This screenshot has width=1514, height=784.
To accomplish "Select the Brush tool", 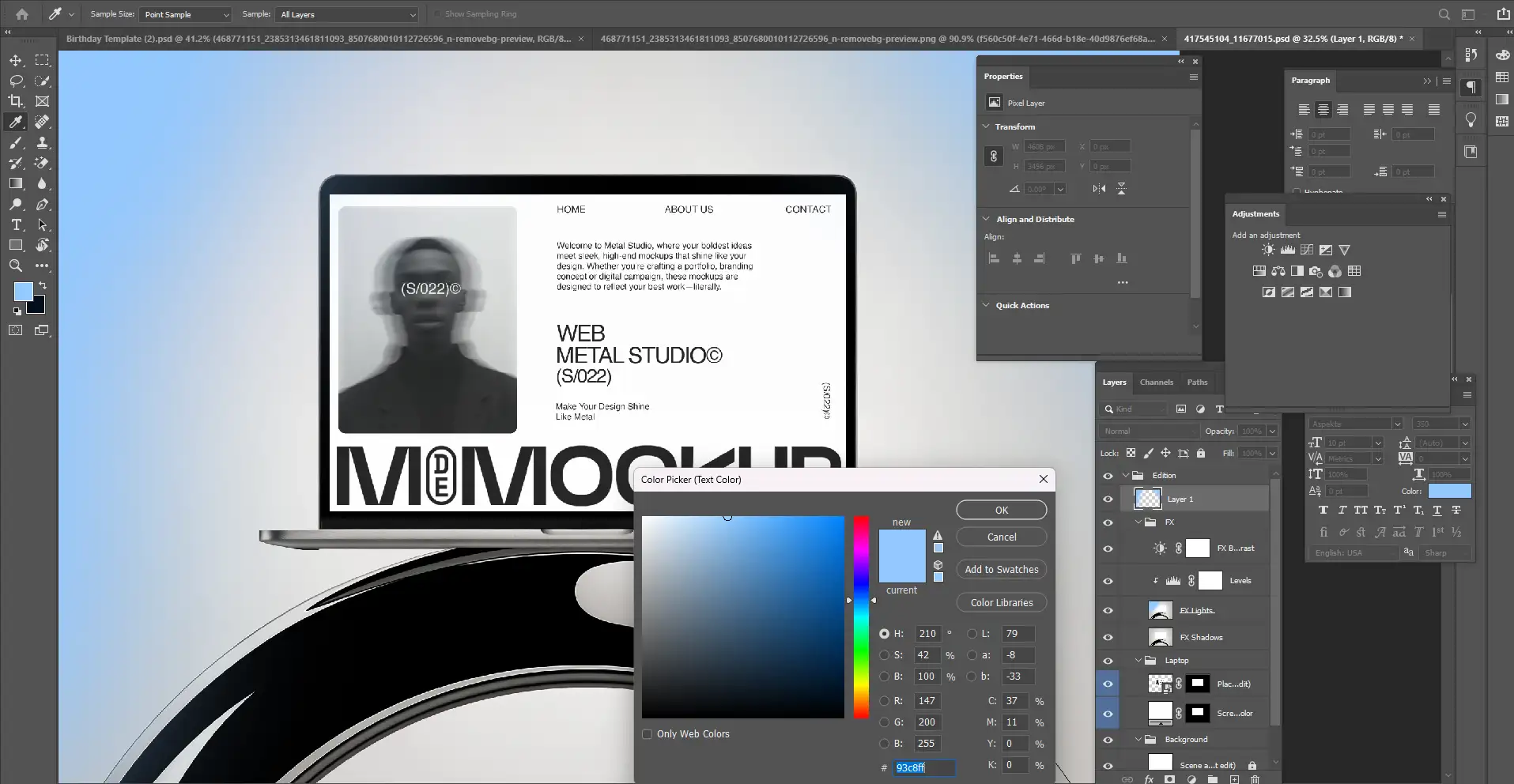I will [16, 142].
